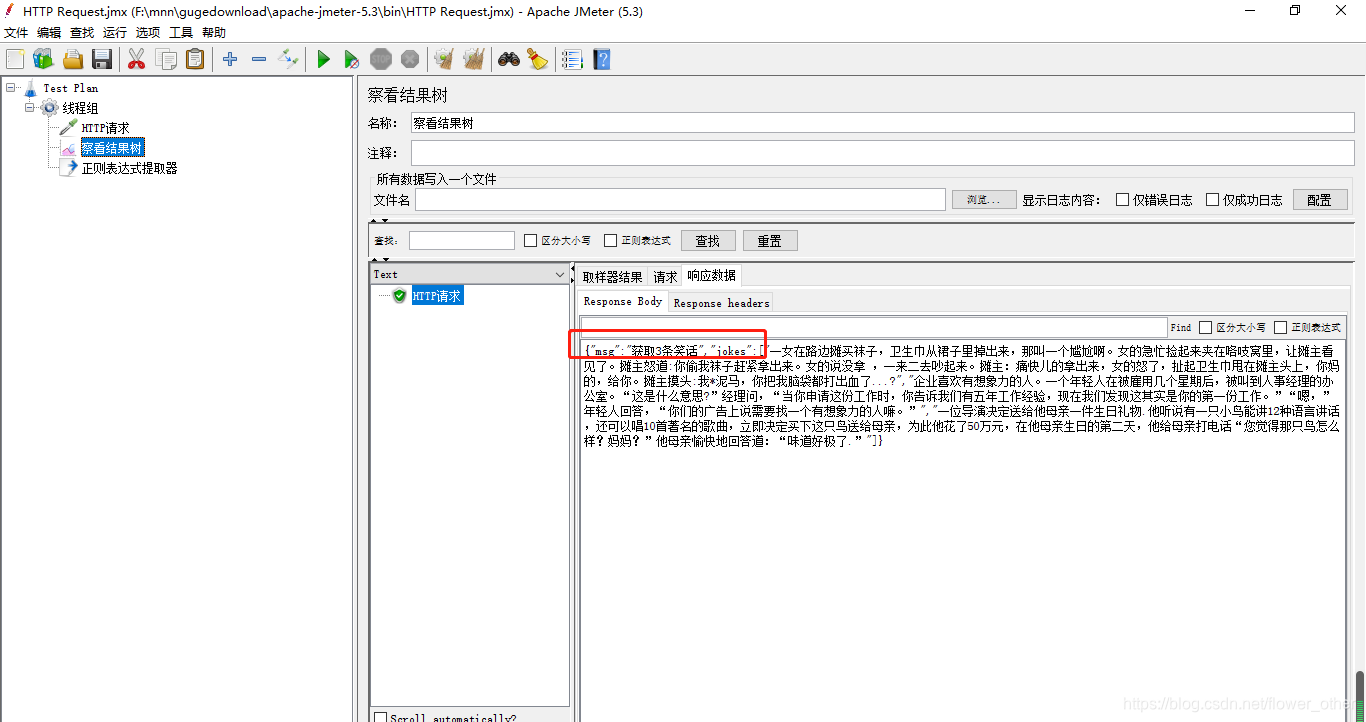1366x722 pixels.
Task: Start the test with green arrow
Action: pos(323,59)
